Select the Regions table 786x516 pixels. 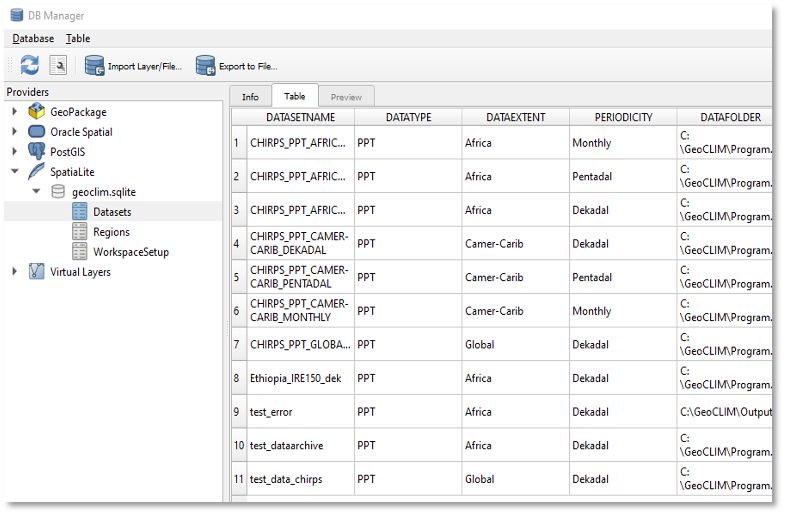[x=111, y=232]
